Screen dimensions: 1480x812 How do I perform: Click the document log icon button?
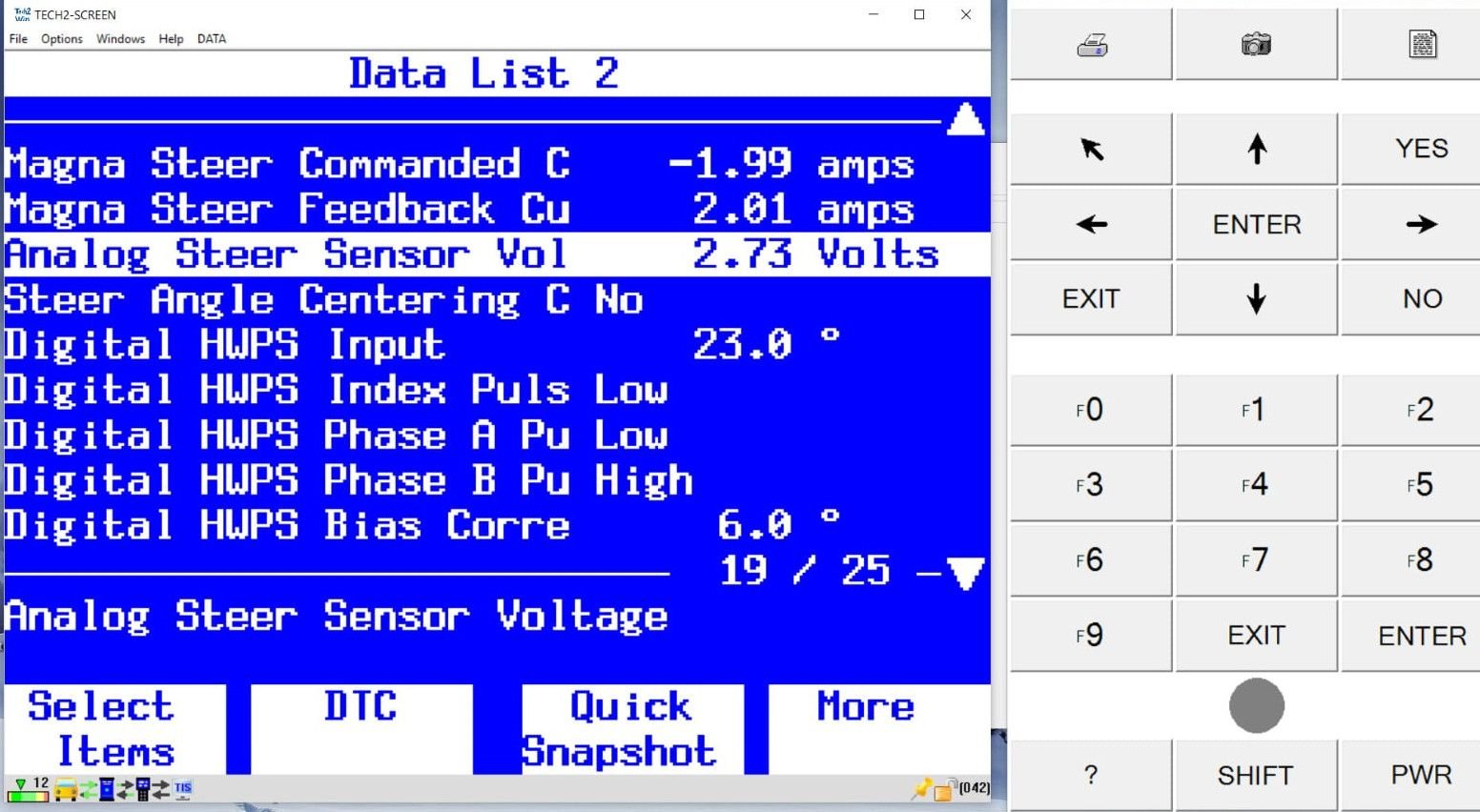[x=1422, y=45]
